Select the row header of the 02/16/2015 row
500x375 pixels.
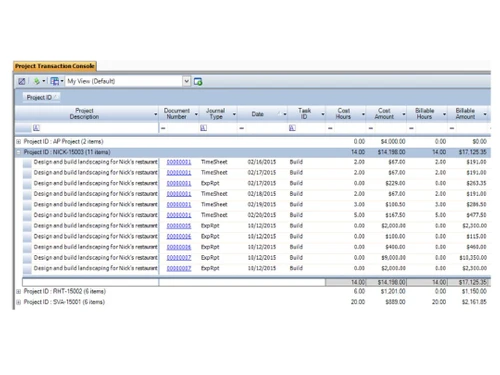tap(27, 162)
